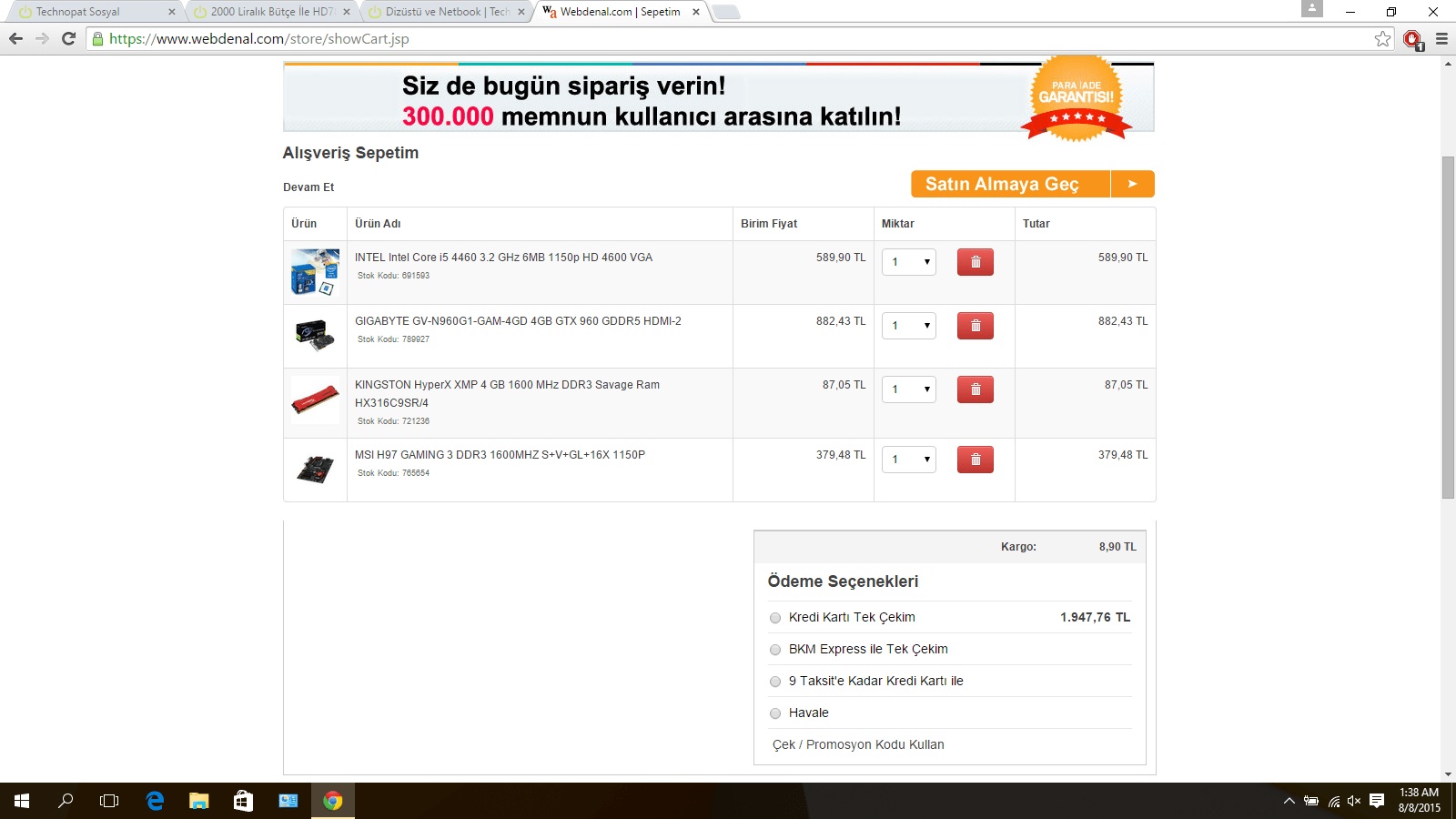Open the Windows Start menu
Viewport: 1456px width, 819px height.
tap(22, 801)
